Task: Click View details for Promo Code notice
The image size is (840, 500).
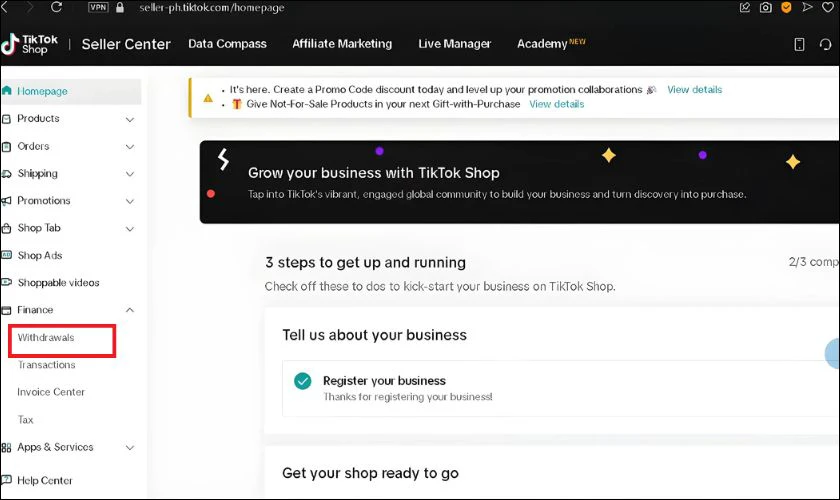Action: 694,89
